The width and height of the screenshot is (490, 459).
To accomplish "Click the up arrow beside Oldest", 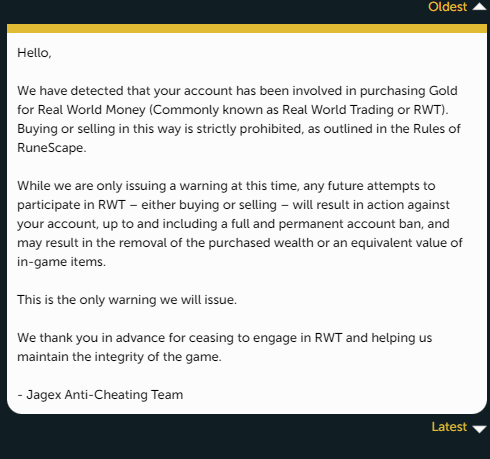I will tap(479, 6).
